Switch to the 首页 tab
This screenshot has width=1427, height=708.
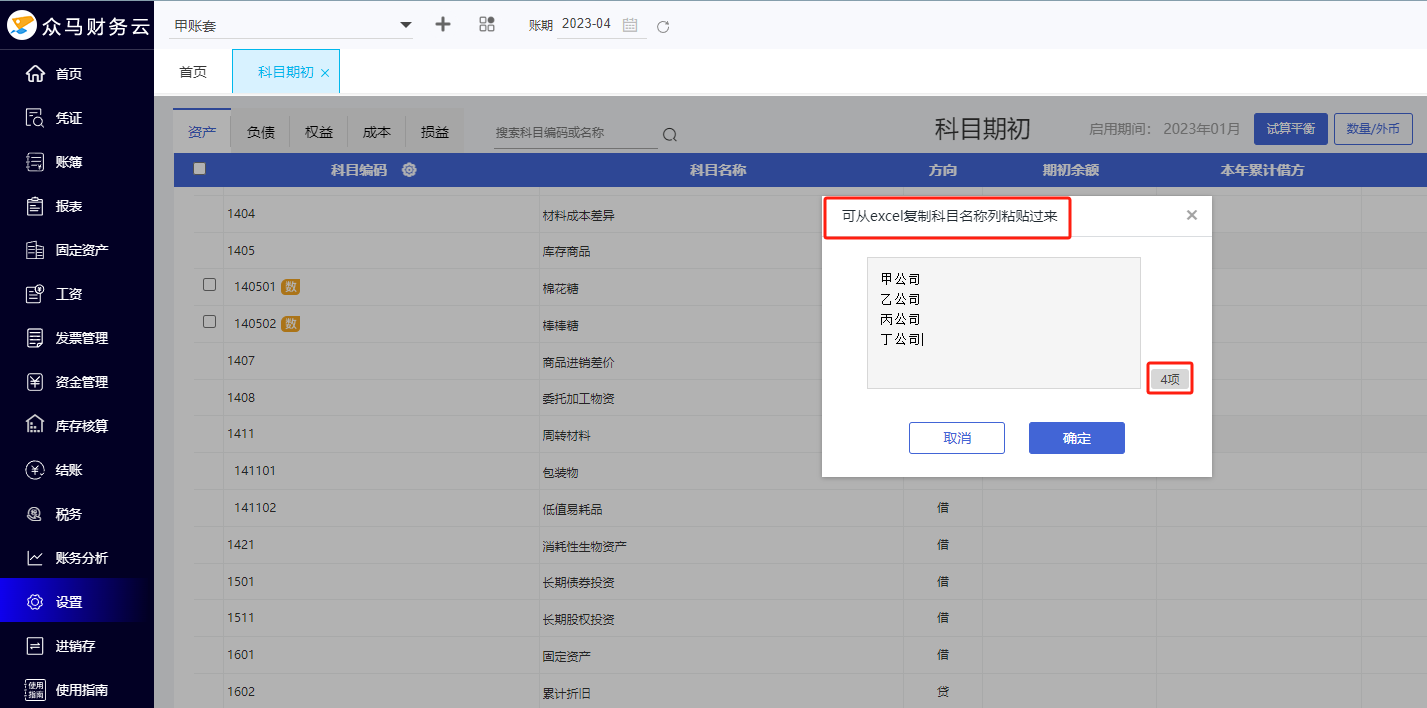pos(193,72)
